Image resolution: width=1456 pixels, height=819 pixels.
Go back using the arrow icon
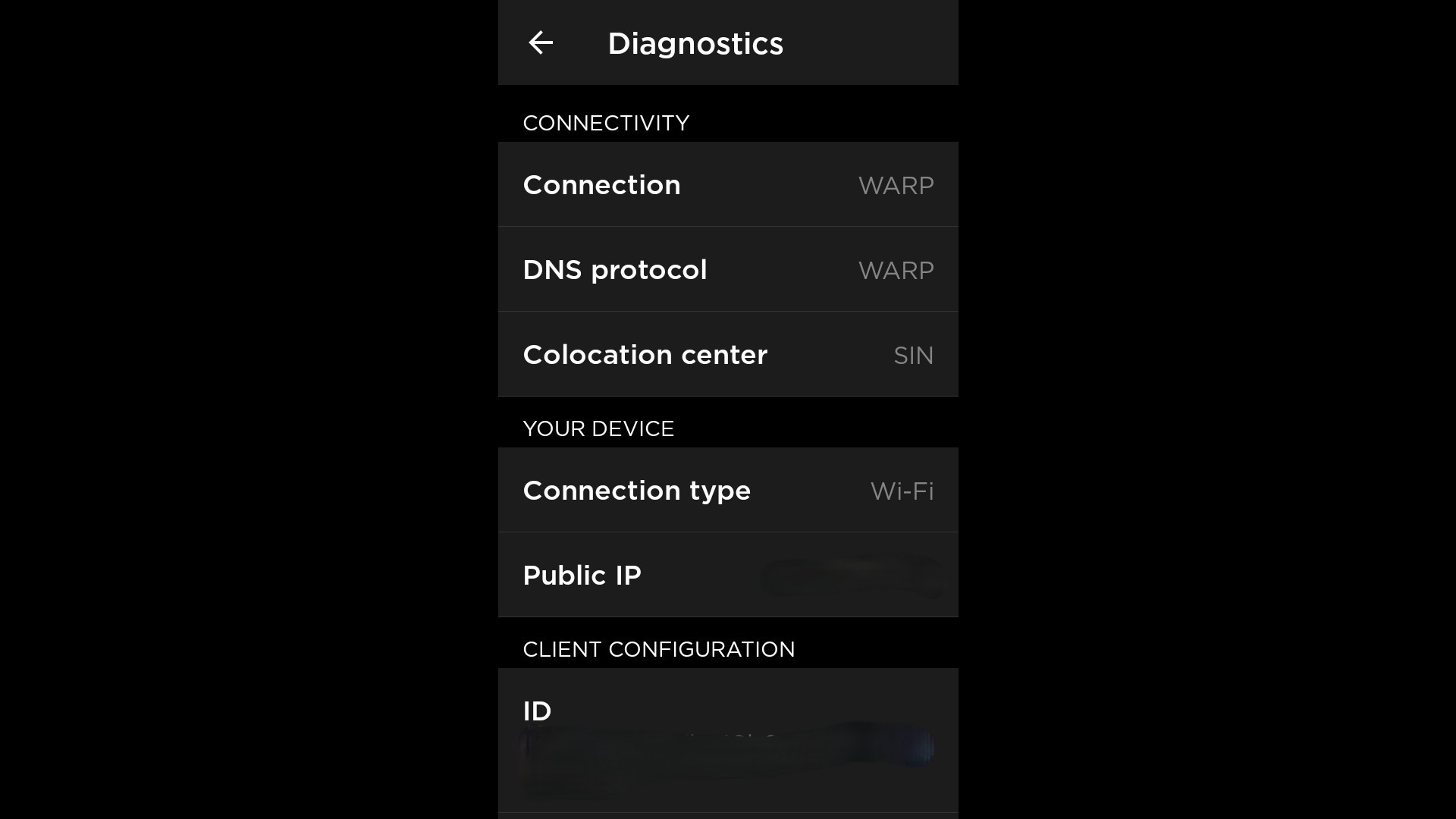(x=541, y=42)
